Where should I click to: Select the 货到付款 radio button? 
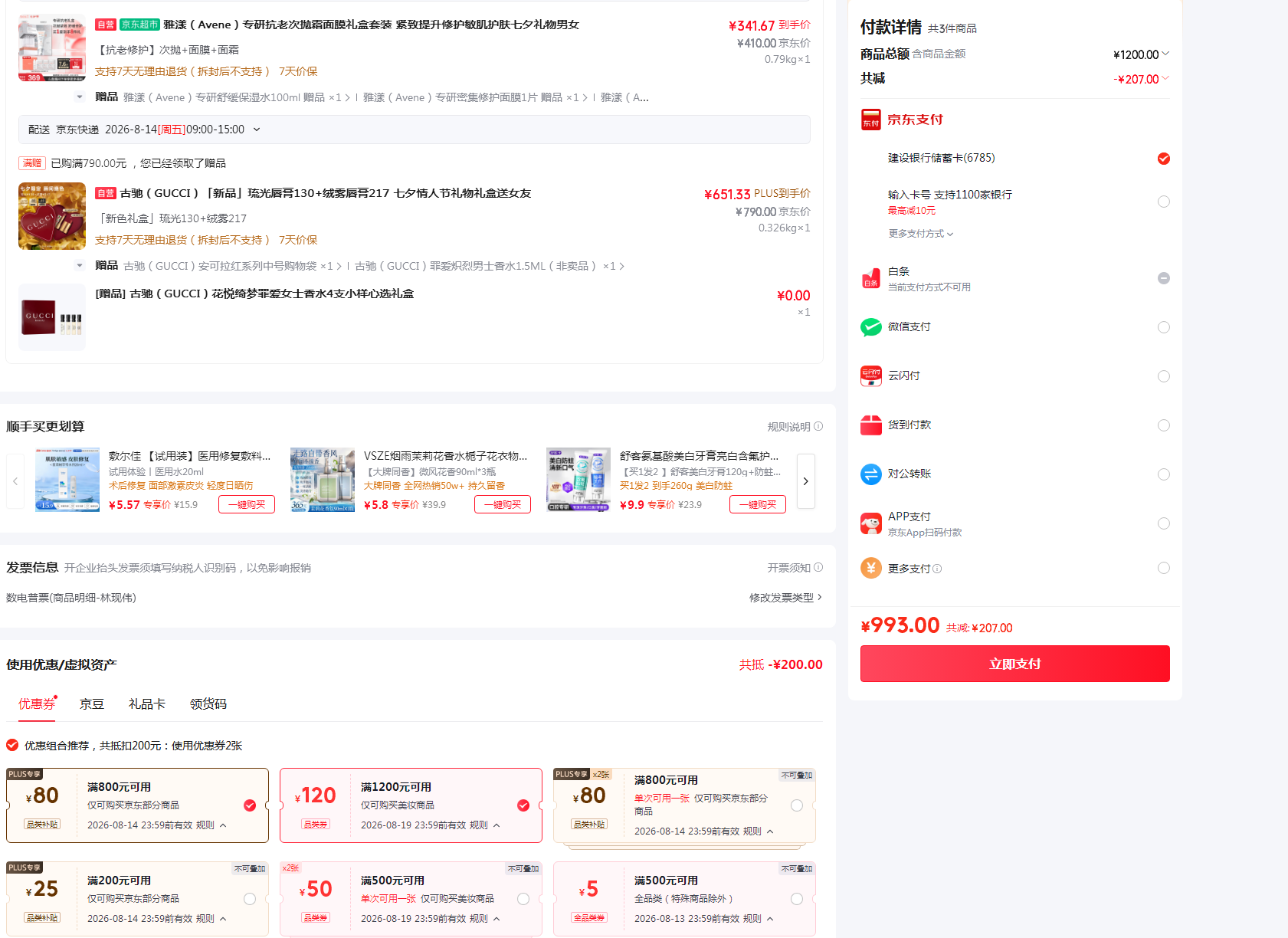click(1164, 425)
